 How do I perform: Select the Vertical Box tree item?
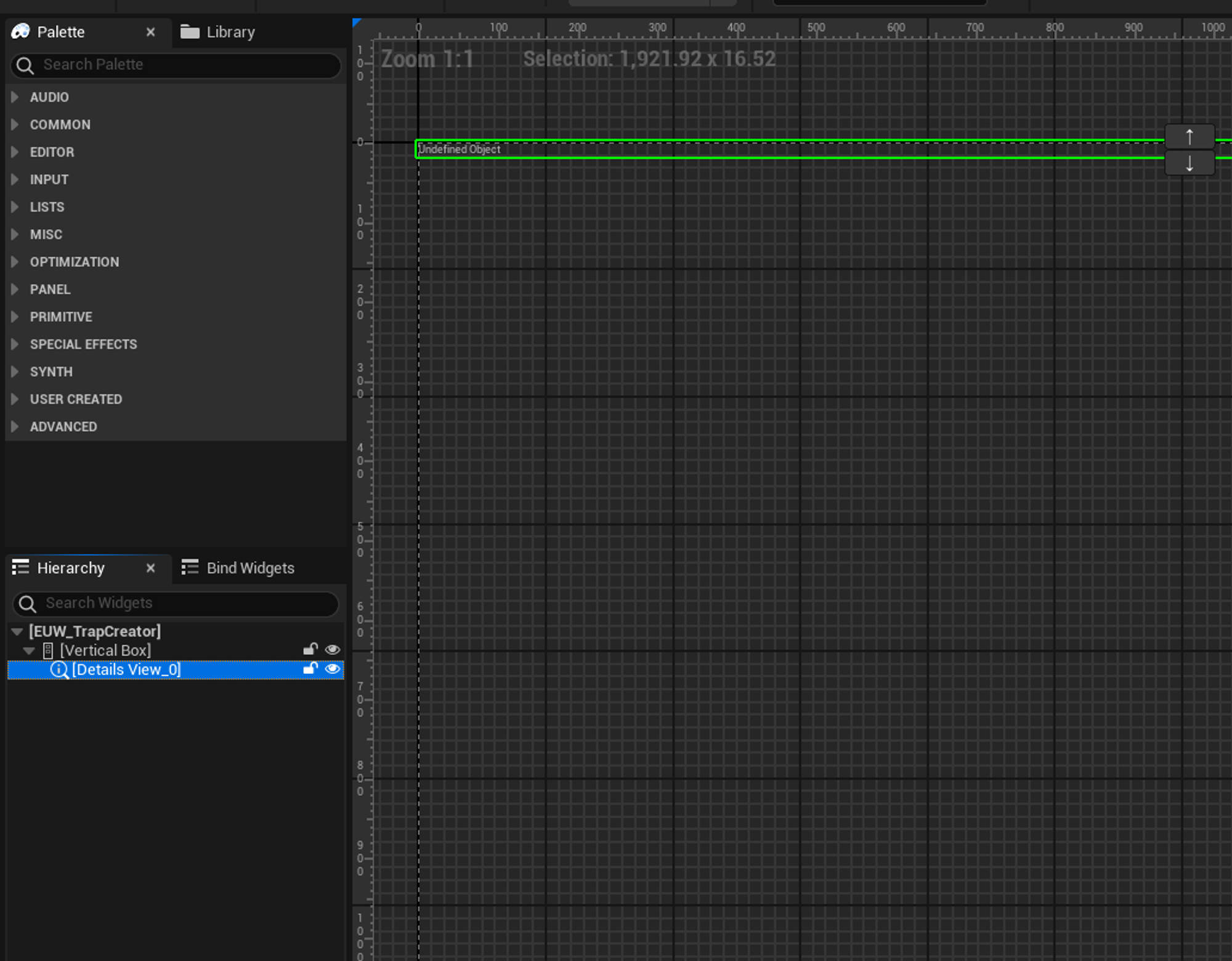coord(105,651)
